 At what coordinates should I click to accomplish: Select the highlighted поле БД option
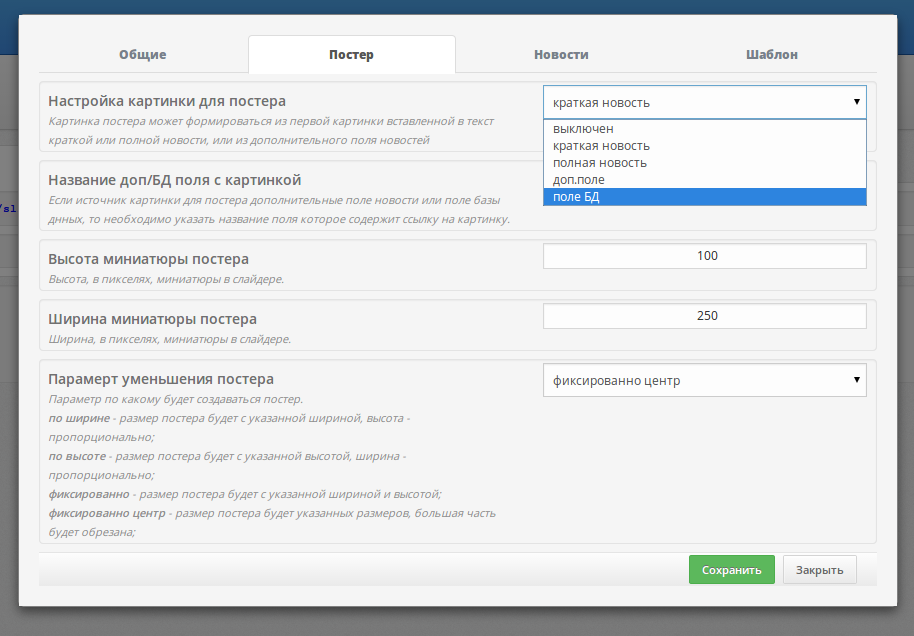[576, 197]
